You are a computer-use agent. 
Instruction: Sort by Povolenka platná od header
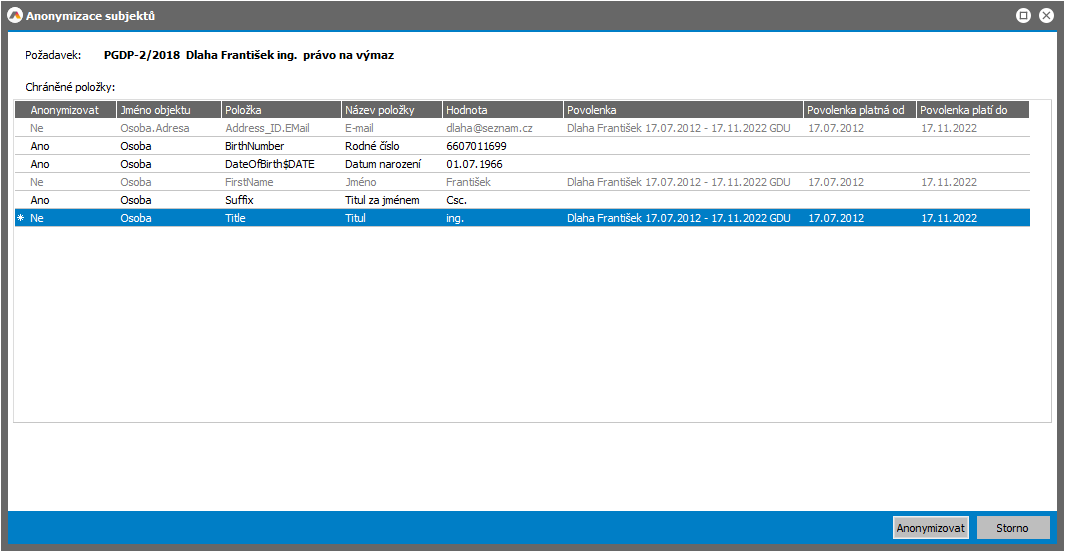859,110
